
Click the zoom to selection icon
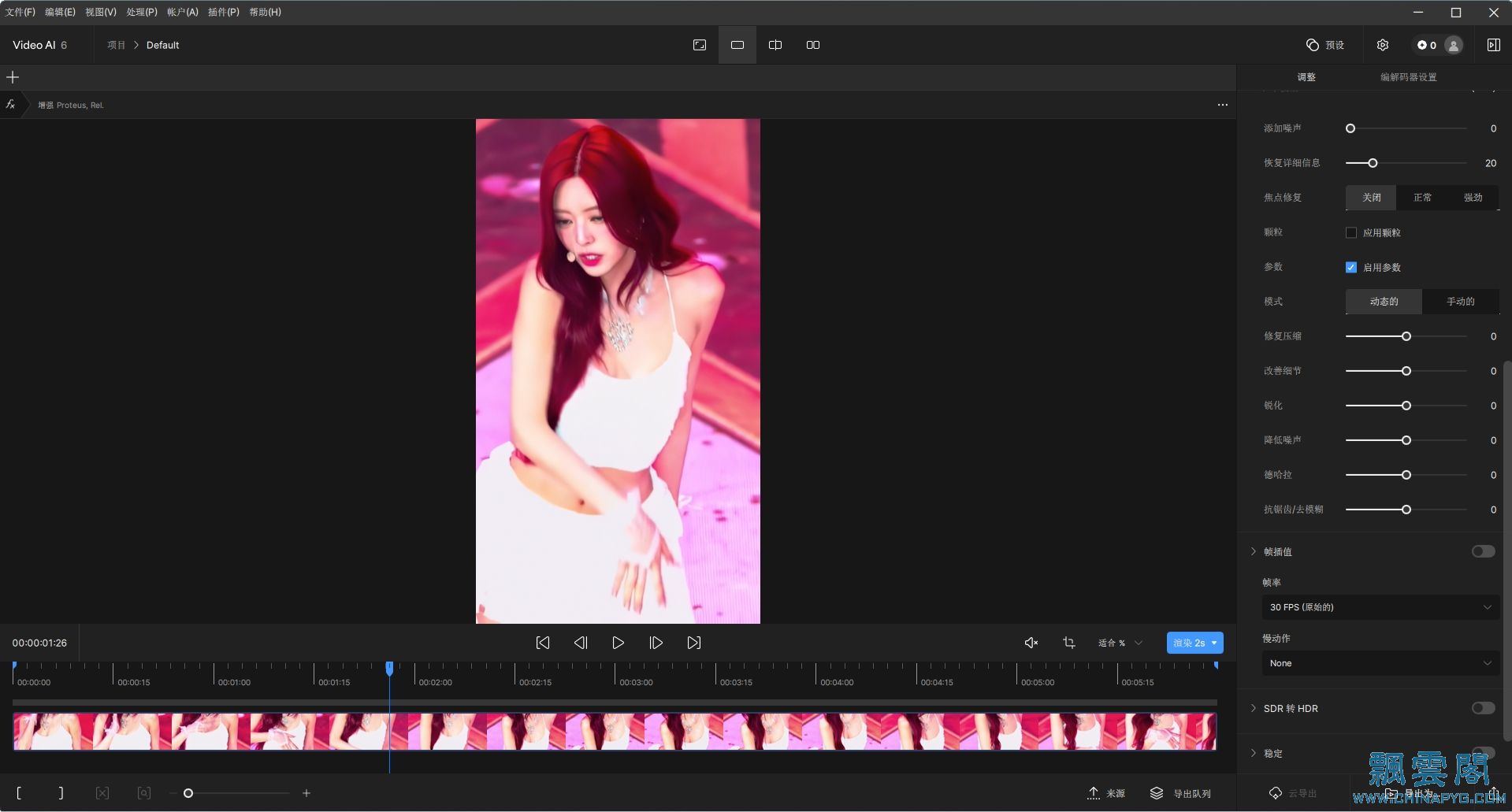(x=143, y=793)
